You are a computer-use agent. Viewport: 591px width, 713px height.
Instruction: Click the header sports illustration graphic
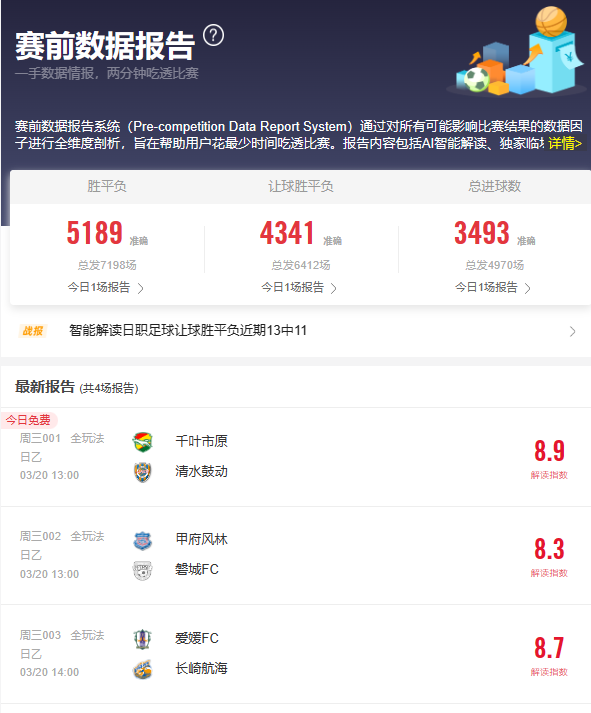coord(517,51)
